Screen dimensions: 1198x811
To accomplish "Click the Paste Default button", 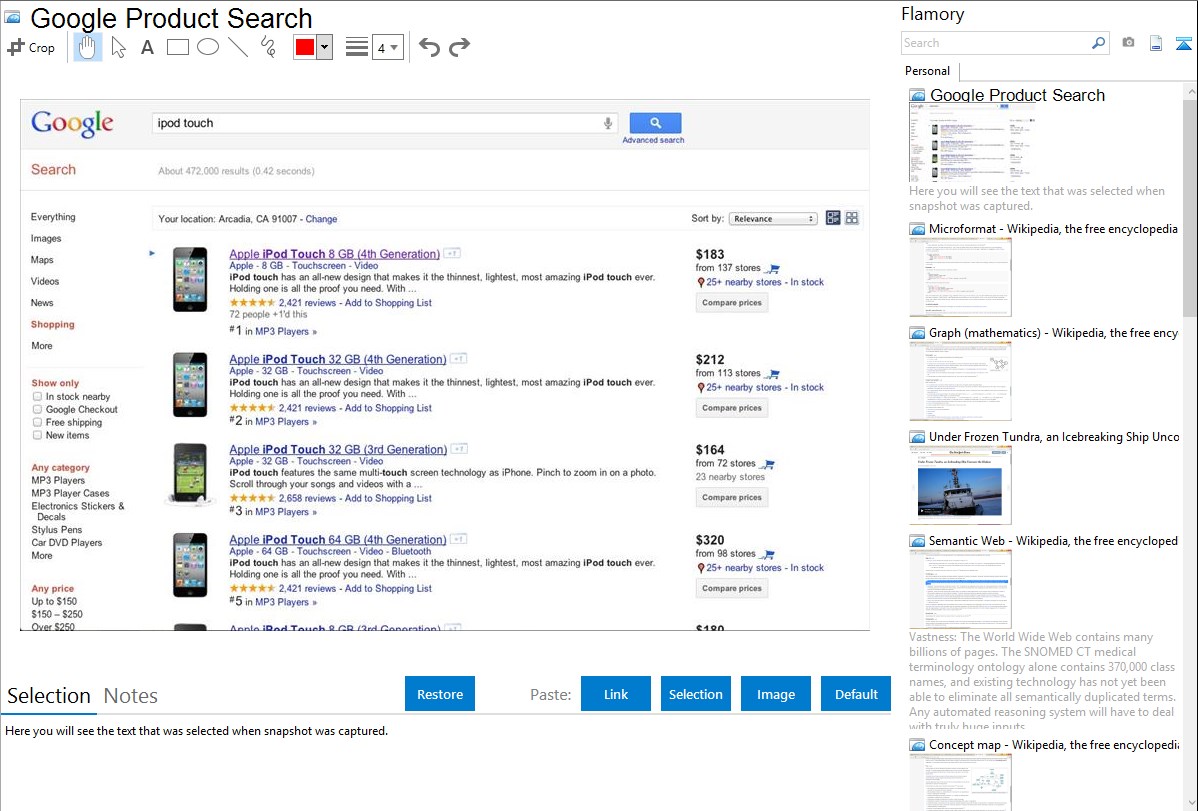I will [856, 694].
